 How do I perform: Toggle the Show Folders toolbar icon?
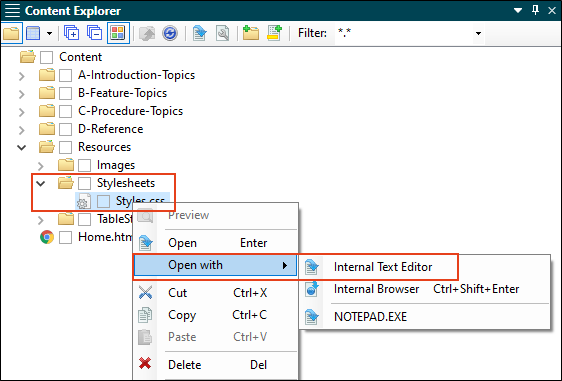tap(11, 33)
